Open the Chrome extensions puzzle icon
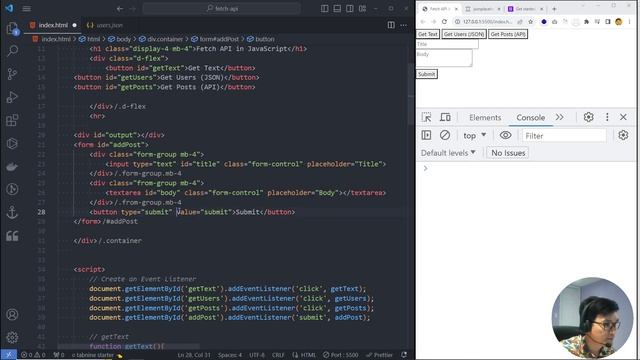Viewport: 640px width, 360px height. pyautogui.click(x=587, y=22)
